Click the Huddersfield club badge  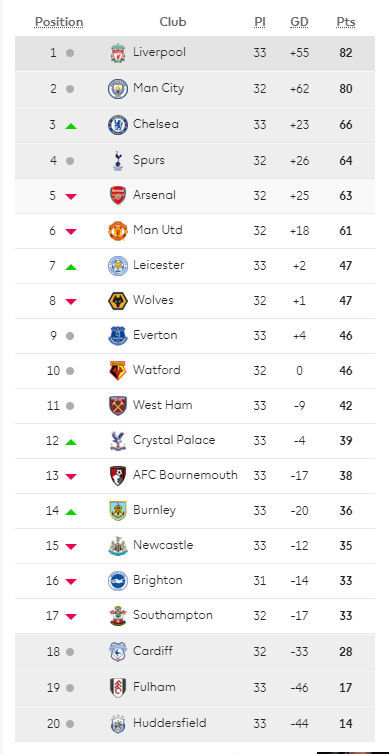[118, 724]
